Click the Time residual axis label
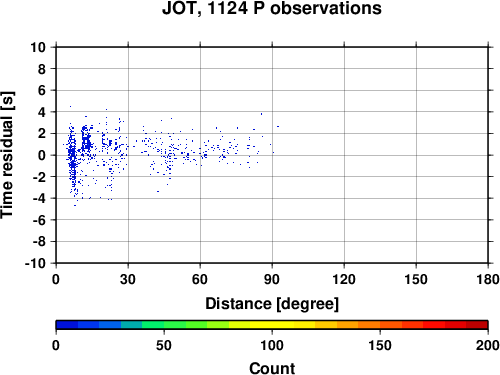 point(7,155)
